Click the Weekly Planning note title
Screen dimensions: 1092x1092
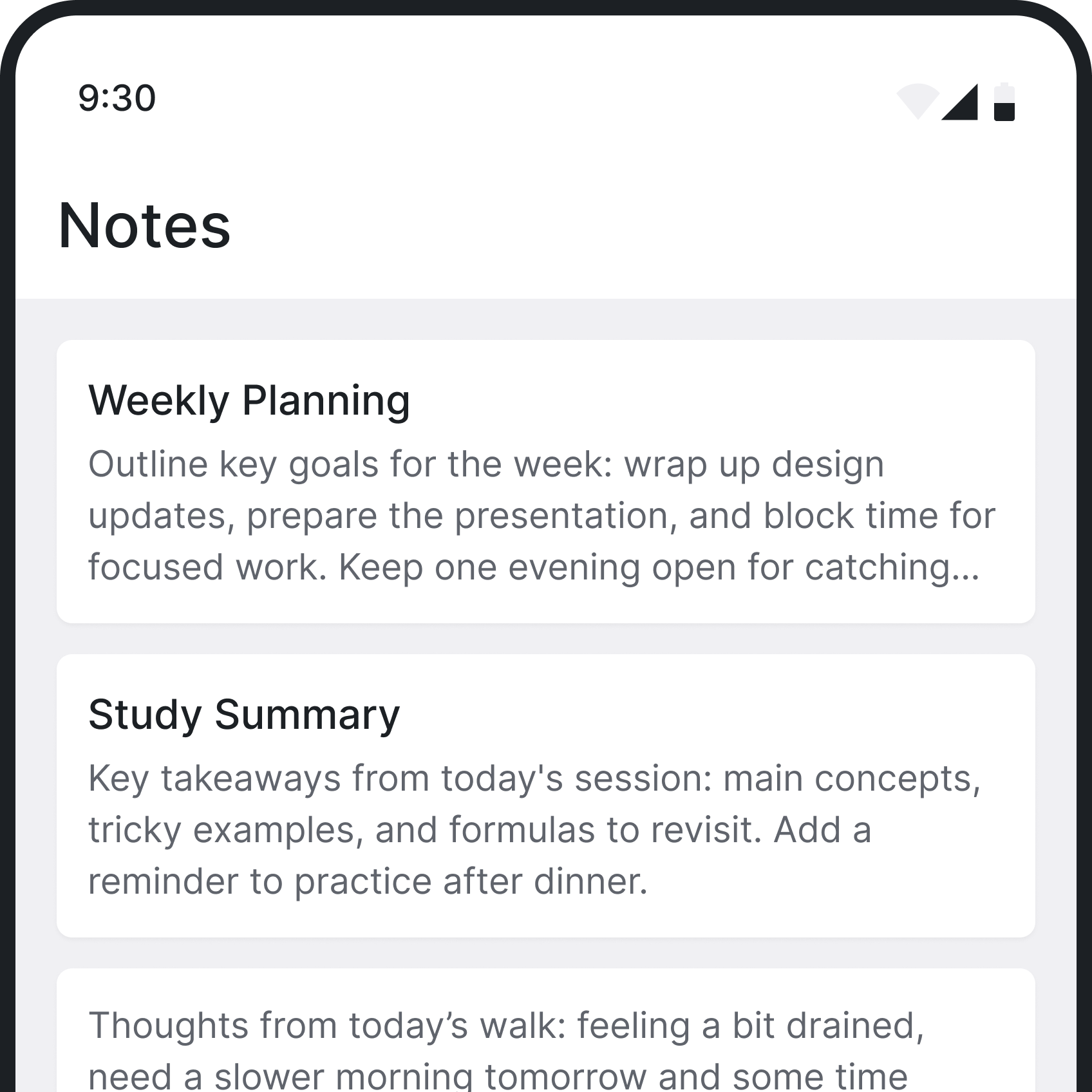click(250, 399)
